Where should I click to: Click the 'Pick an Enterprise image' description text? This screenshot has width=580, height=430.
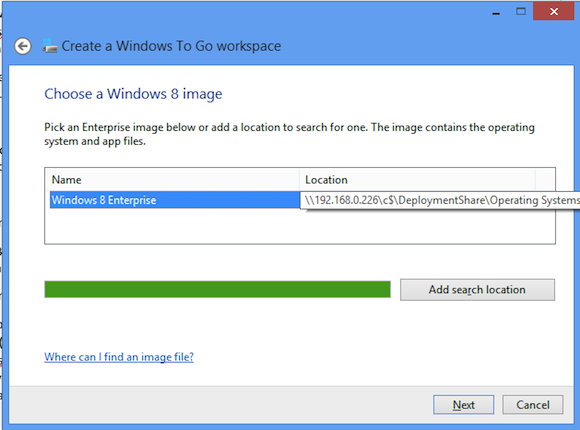289,134
